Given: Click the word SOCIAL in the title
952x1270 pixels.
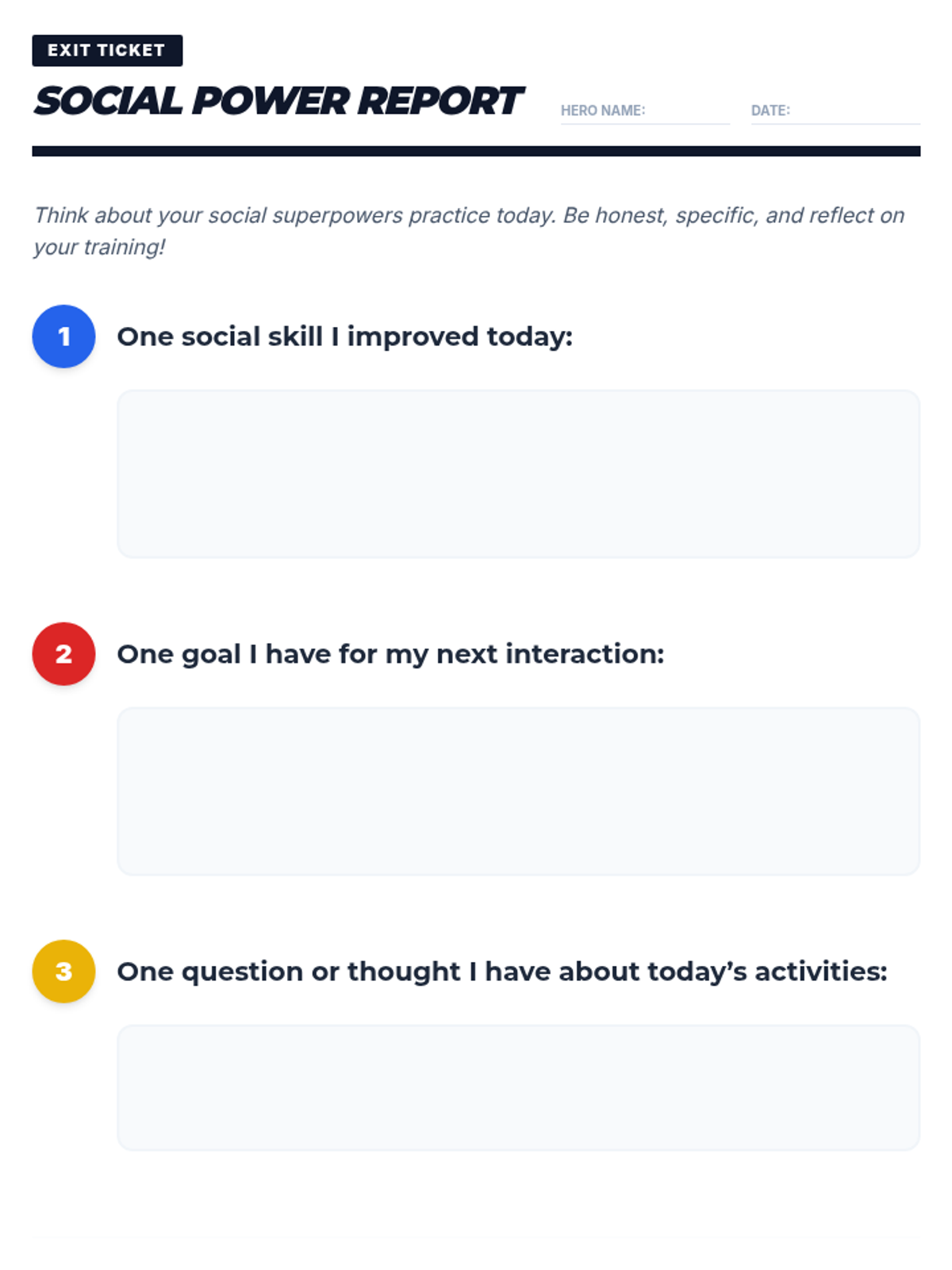Looking at the screenshot, I should [x=108, y=102].
